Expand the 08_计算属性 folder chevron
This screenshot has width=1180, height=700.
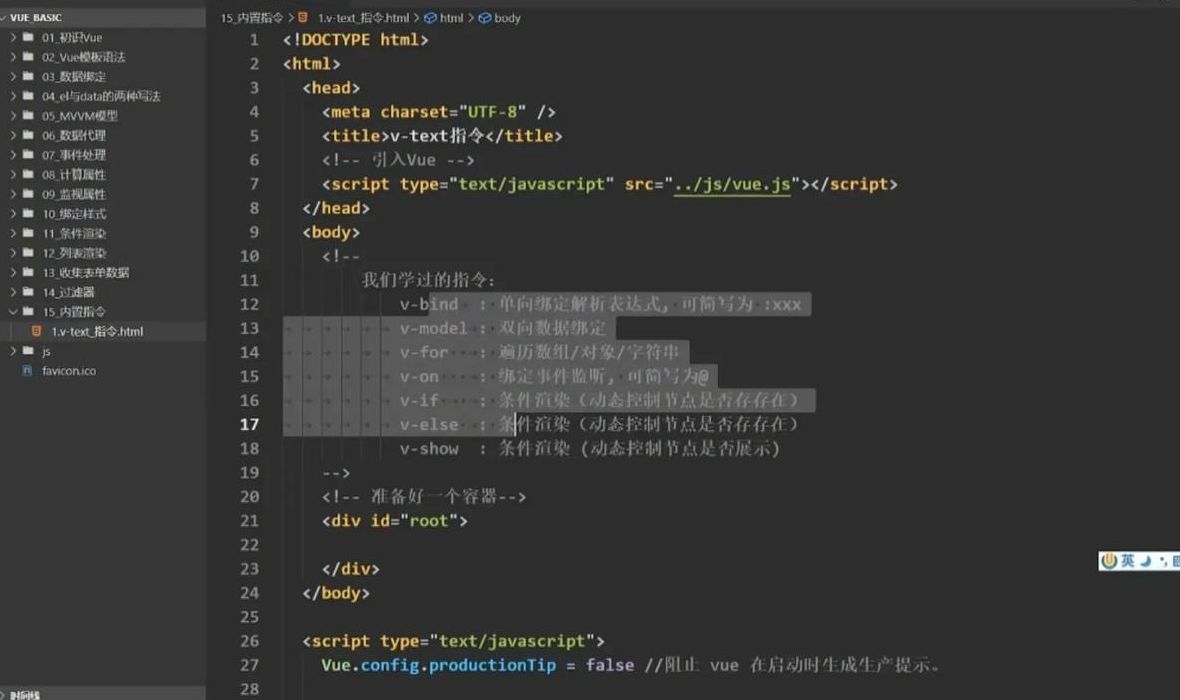[13, 174]
